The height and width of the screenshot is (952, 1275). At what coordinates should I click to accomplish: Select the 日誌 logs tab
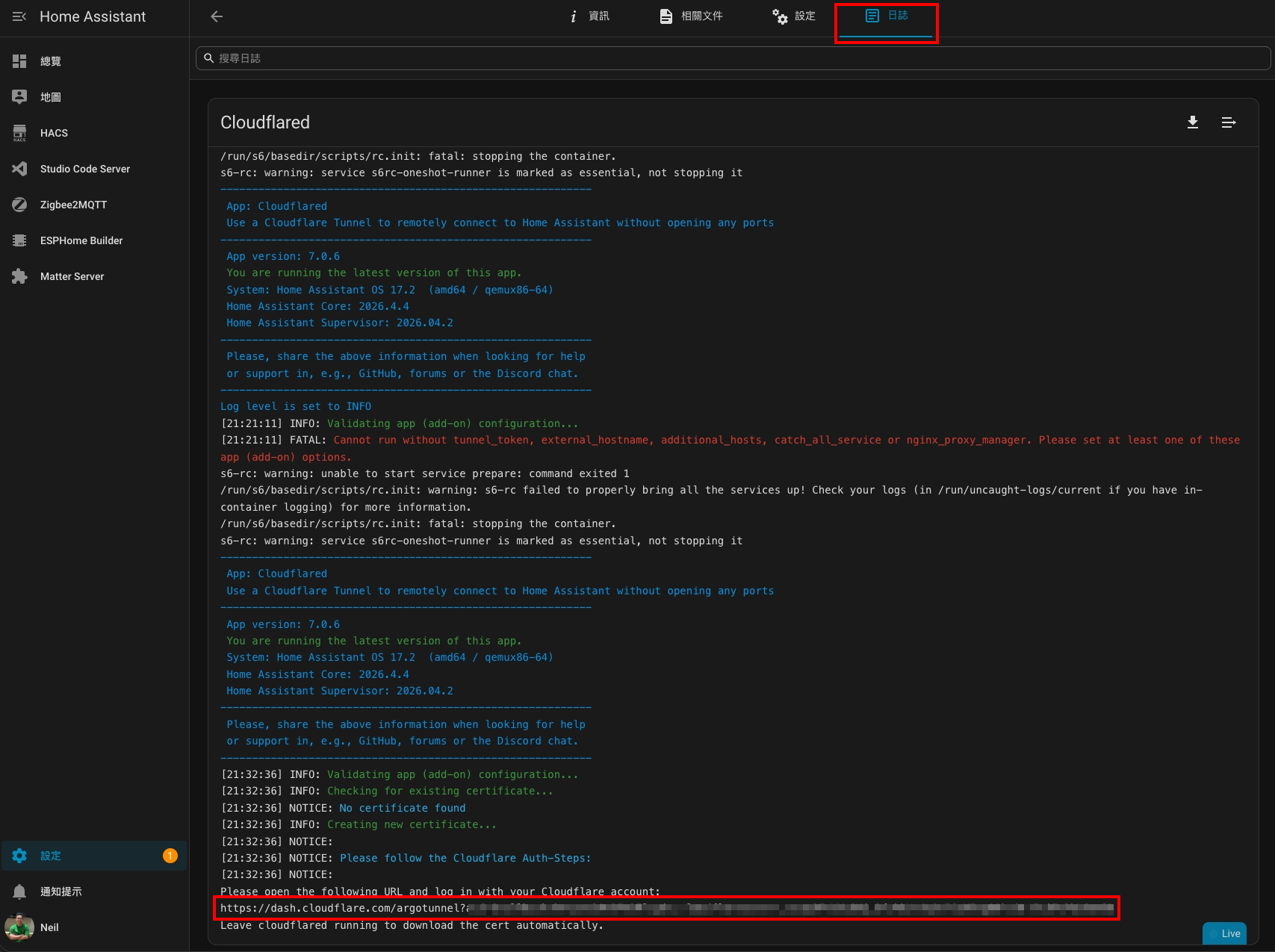[887, 16]
